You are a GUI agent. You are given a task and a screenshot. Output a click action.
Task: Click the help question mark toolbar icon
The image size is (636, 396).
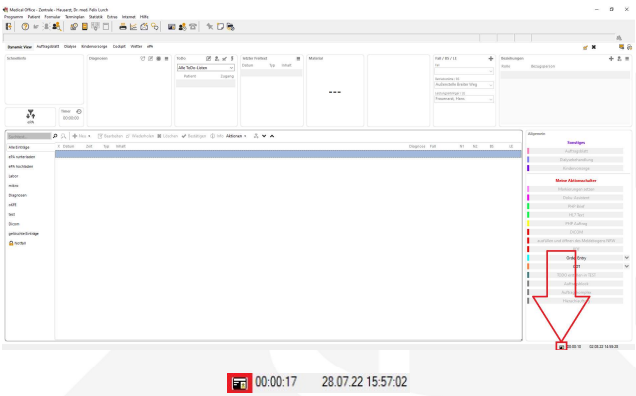click(x=25, y=27)
